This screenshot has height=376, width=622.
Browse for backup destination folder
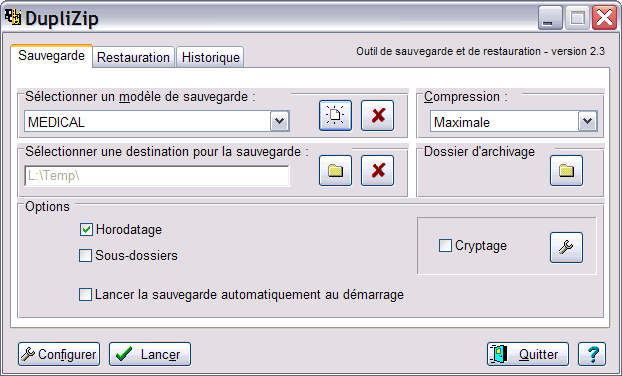click(335, 171)
